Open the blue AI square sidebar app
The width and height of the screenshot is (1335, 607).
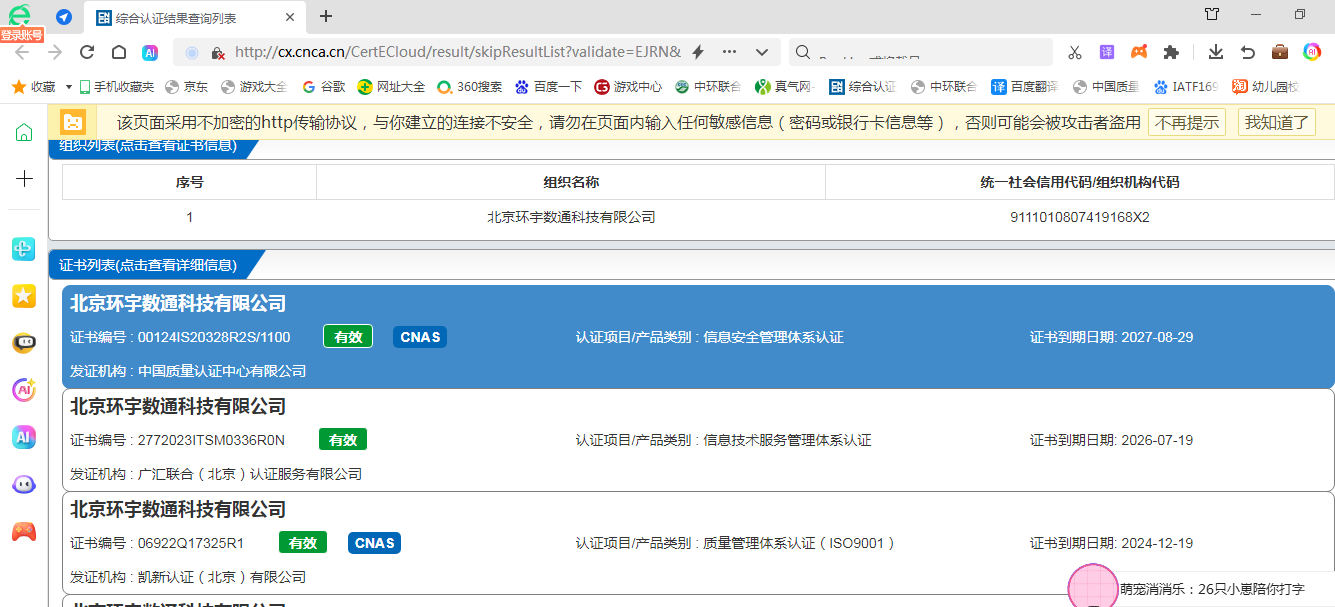pyautogui.click(x=24, y=437)
